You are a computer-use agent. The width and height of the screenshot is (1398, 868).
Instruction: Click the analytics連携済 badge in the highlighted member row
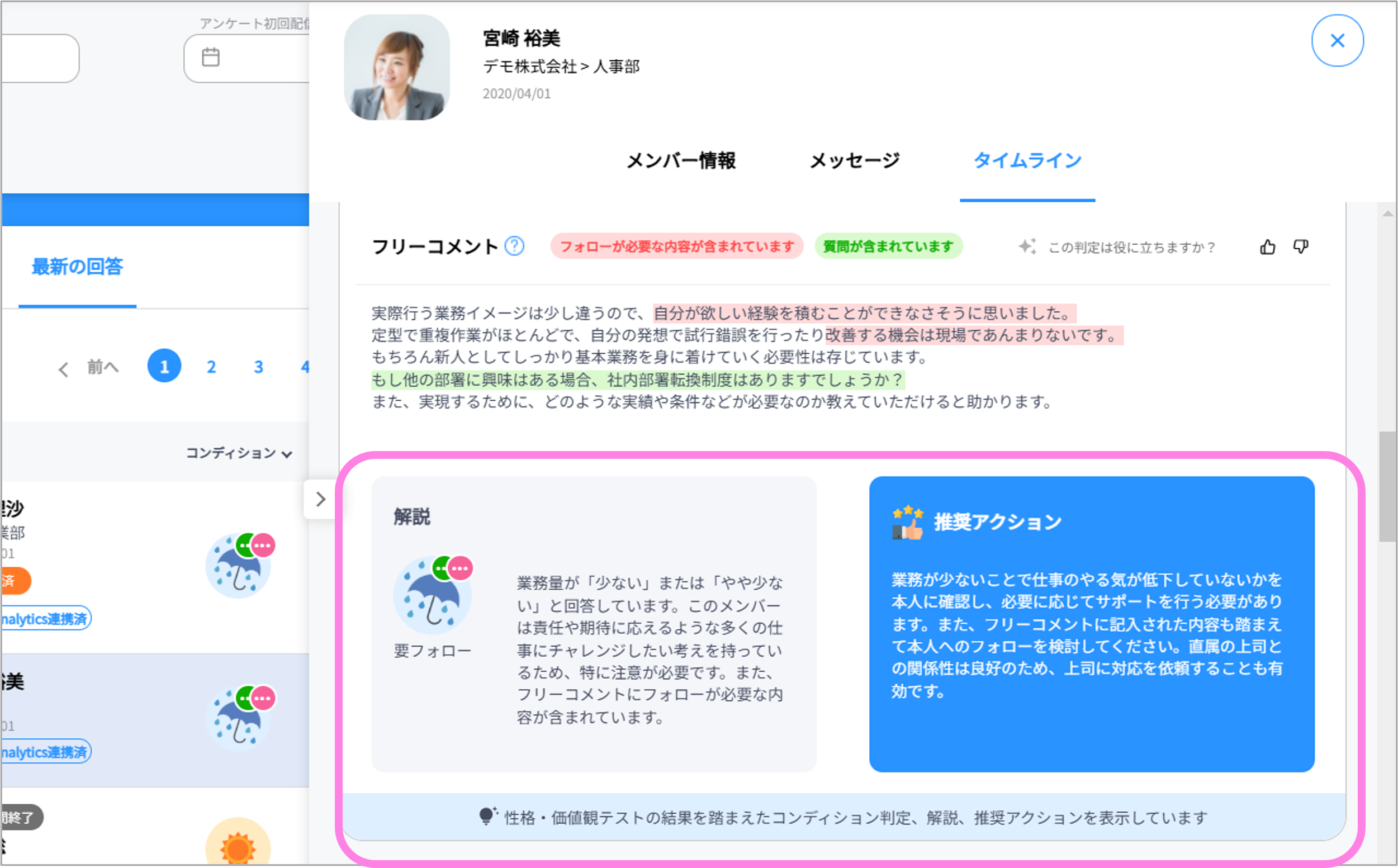(x=46, y=752)
